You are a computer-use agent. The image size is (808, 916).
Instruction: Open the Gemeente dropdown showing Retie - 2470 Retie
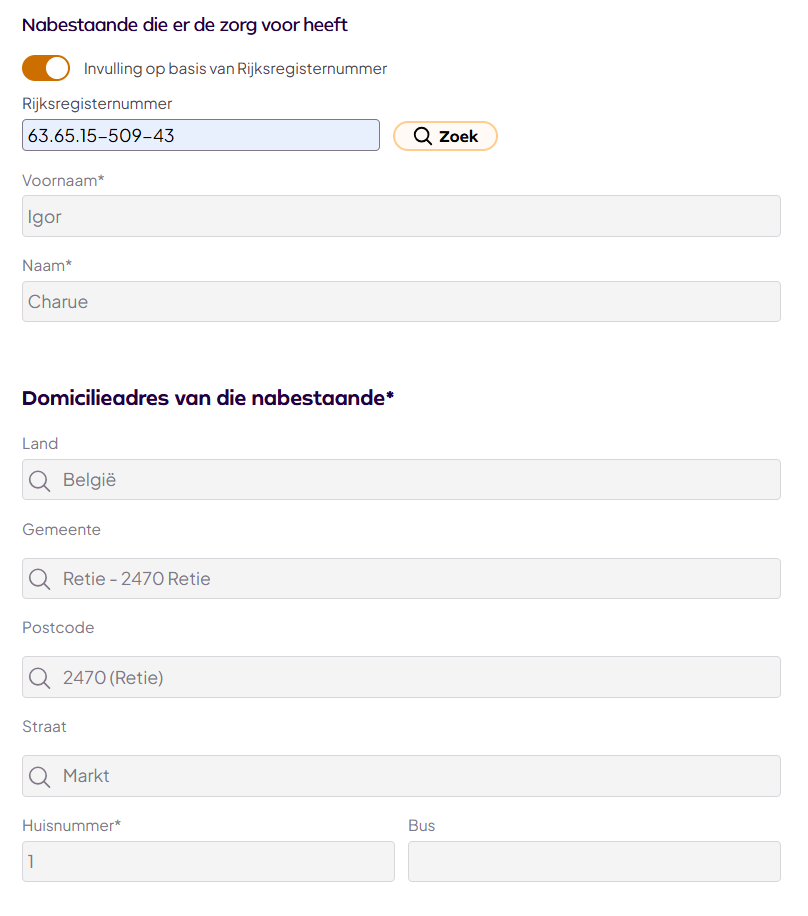click(401, 578)
